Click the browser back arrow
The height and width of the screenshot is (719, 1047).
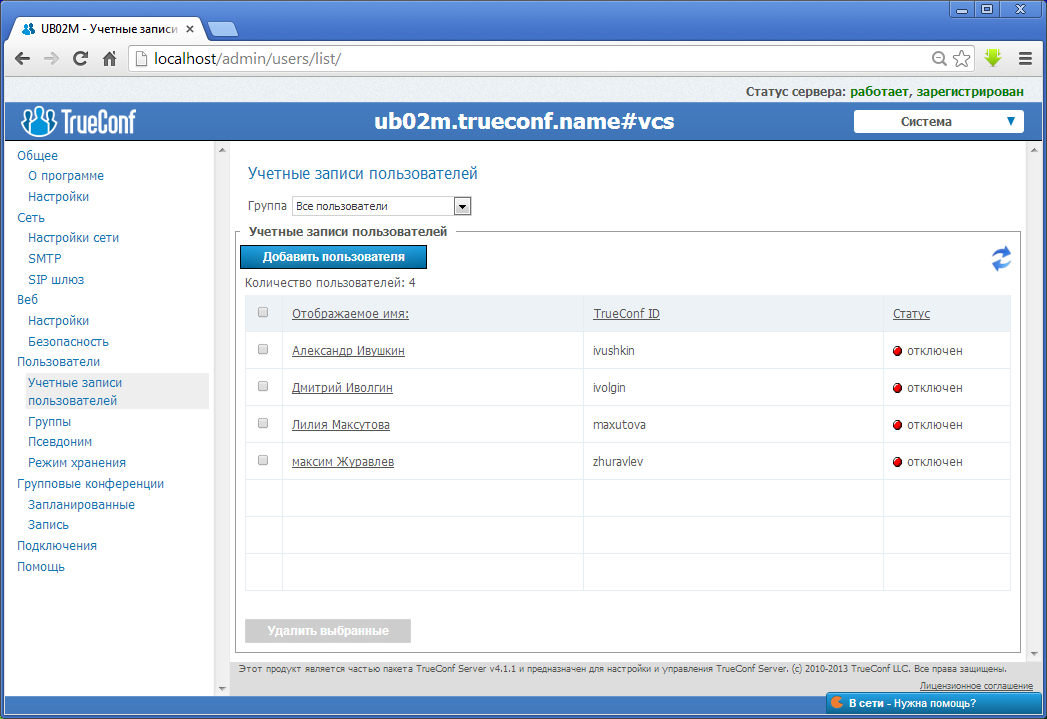[x=22, y=59]
